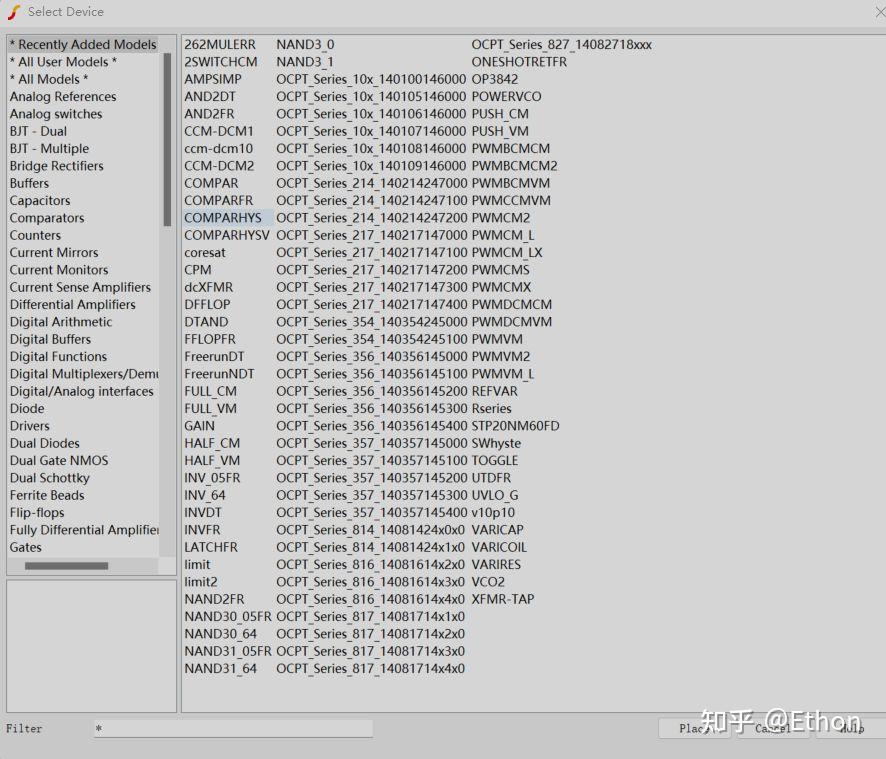Select Current Sense Amplifiers category

80,287
